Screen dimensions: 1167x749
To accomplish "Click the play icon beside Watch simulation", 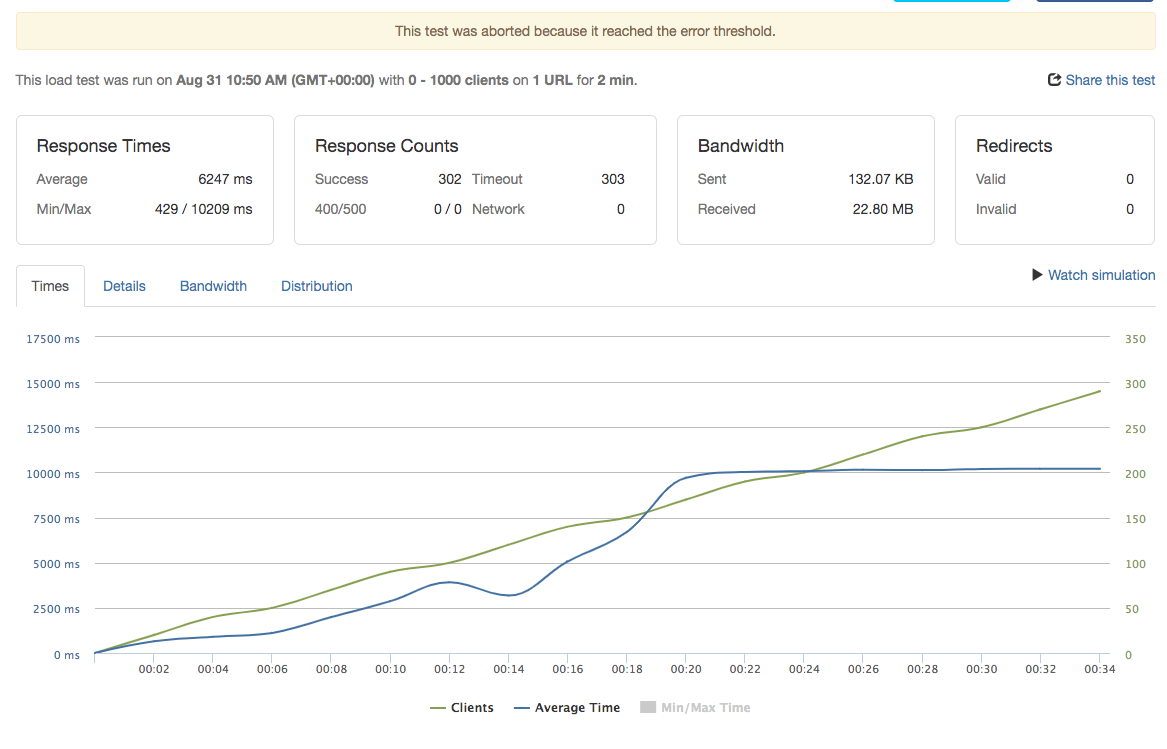I will [1038, 275].
